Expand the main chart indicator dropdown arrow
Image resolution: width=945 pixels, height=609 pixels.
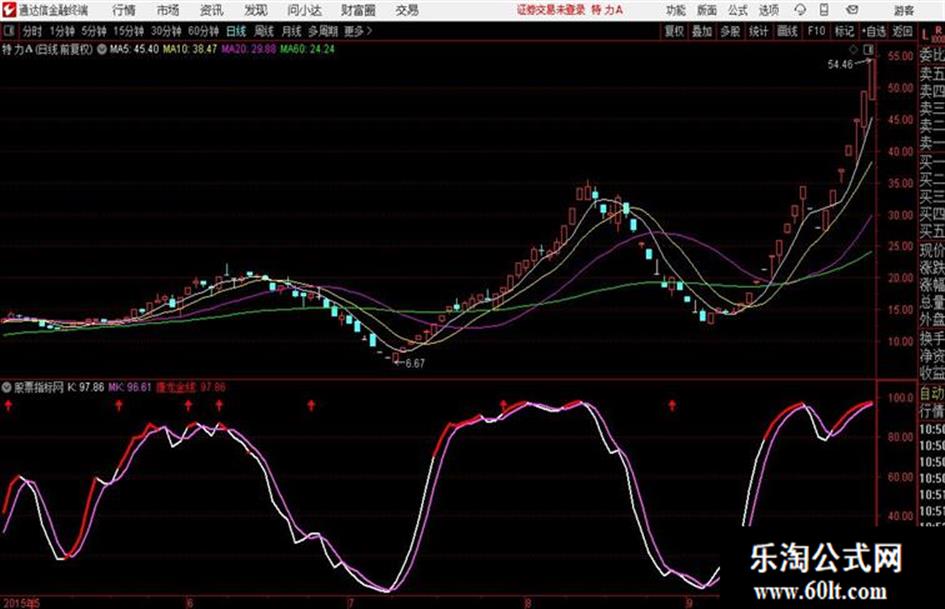coord(102,49)
